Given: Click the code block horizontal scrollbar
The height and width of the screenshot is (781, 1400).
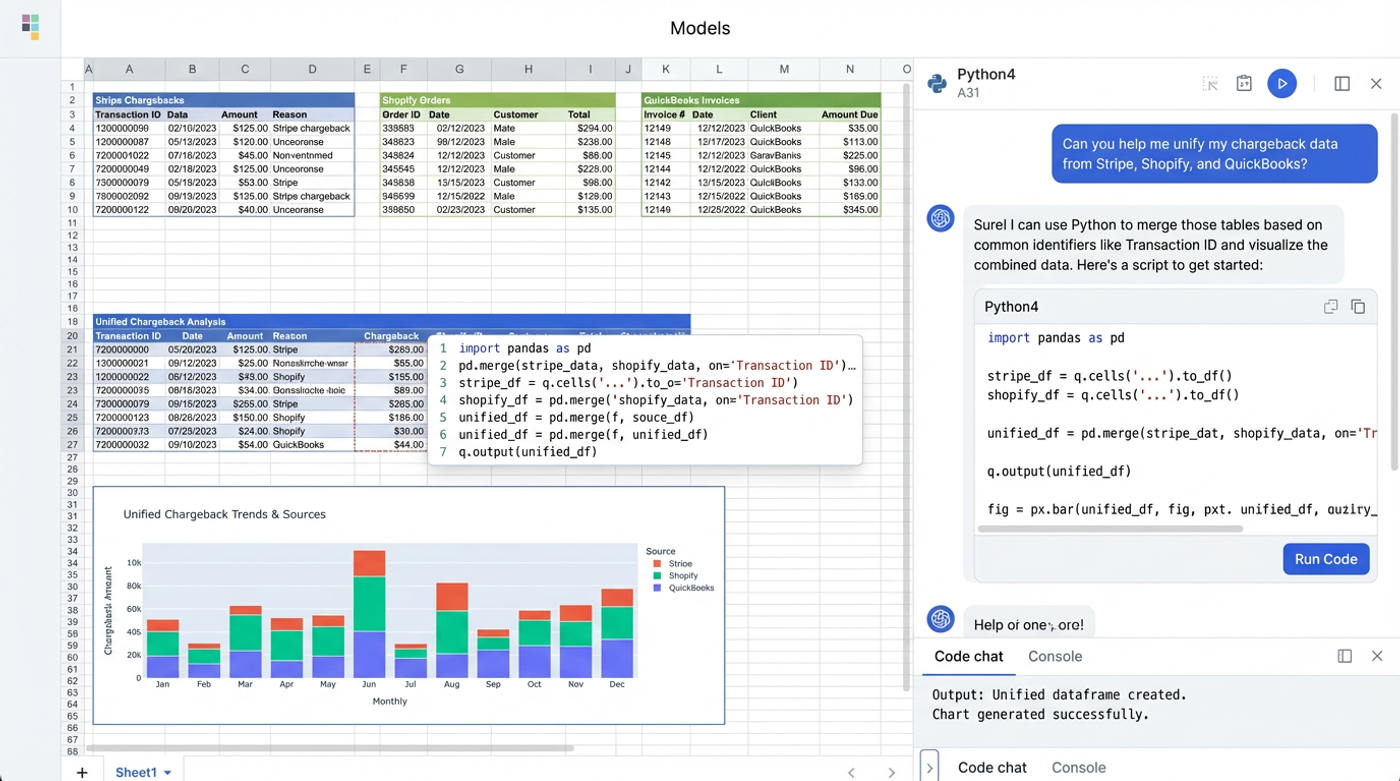Looking at the screenshot, I should coord(1110,528).
